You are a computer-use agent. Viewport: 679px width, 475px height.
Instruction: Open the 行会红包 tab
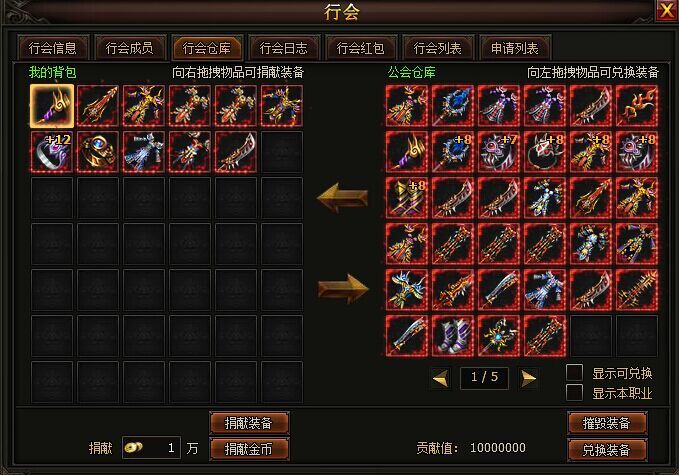tap(361, 48)
